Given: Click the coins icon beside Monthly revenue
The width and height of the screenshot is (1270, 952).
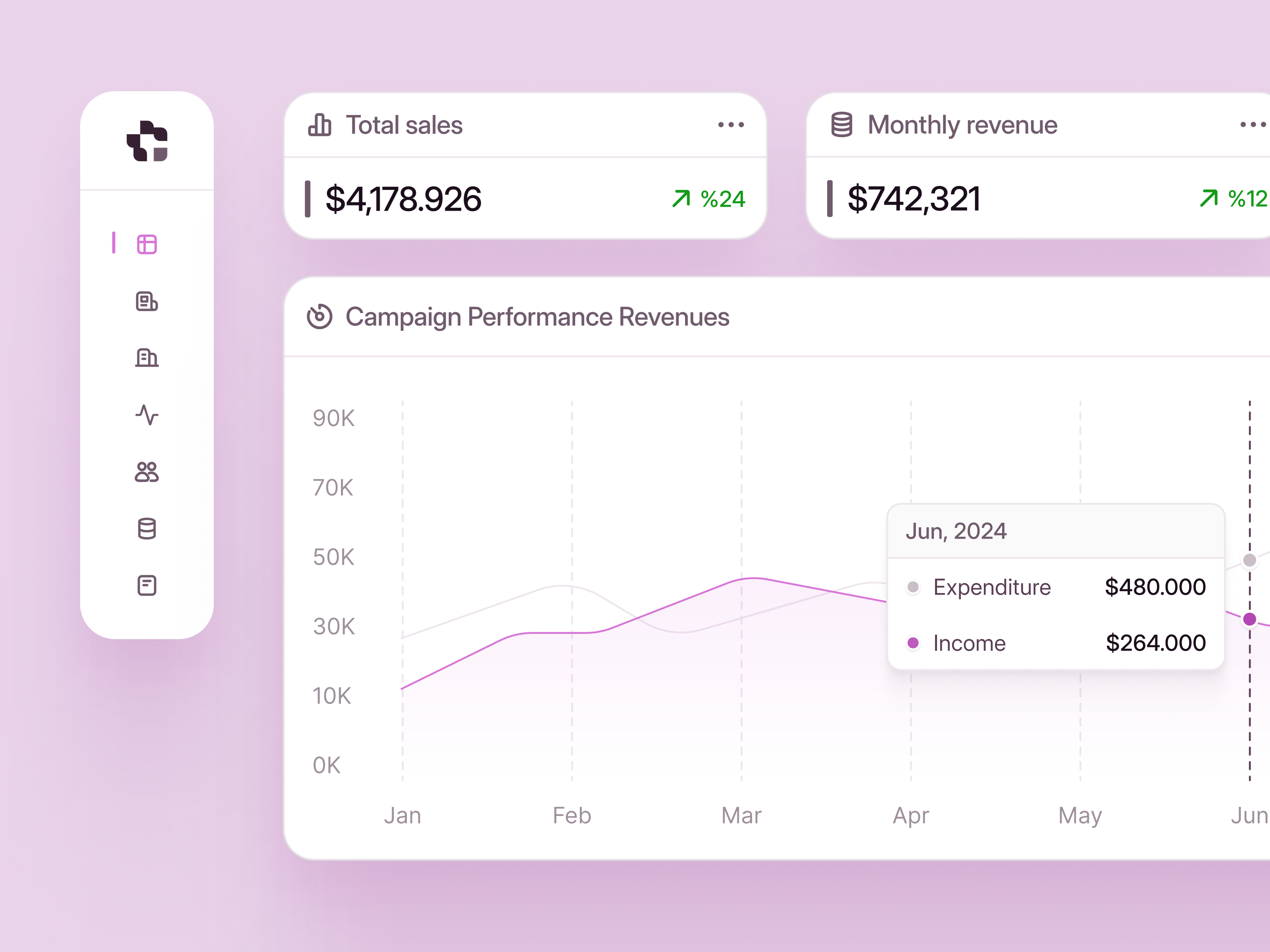Looking at the screenshot, I should (842, 125).
